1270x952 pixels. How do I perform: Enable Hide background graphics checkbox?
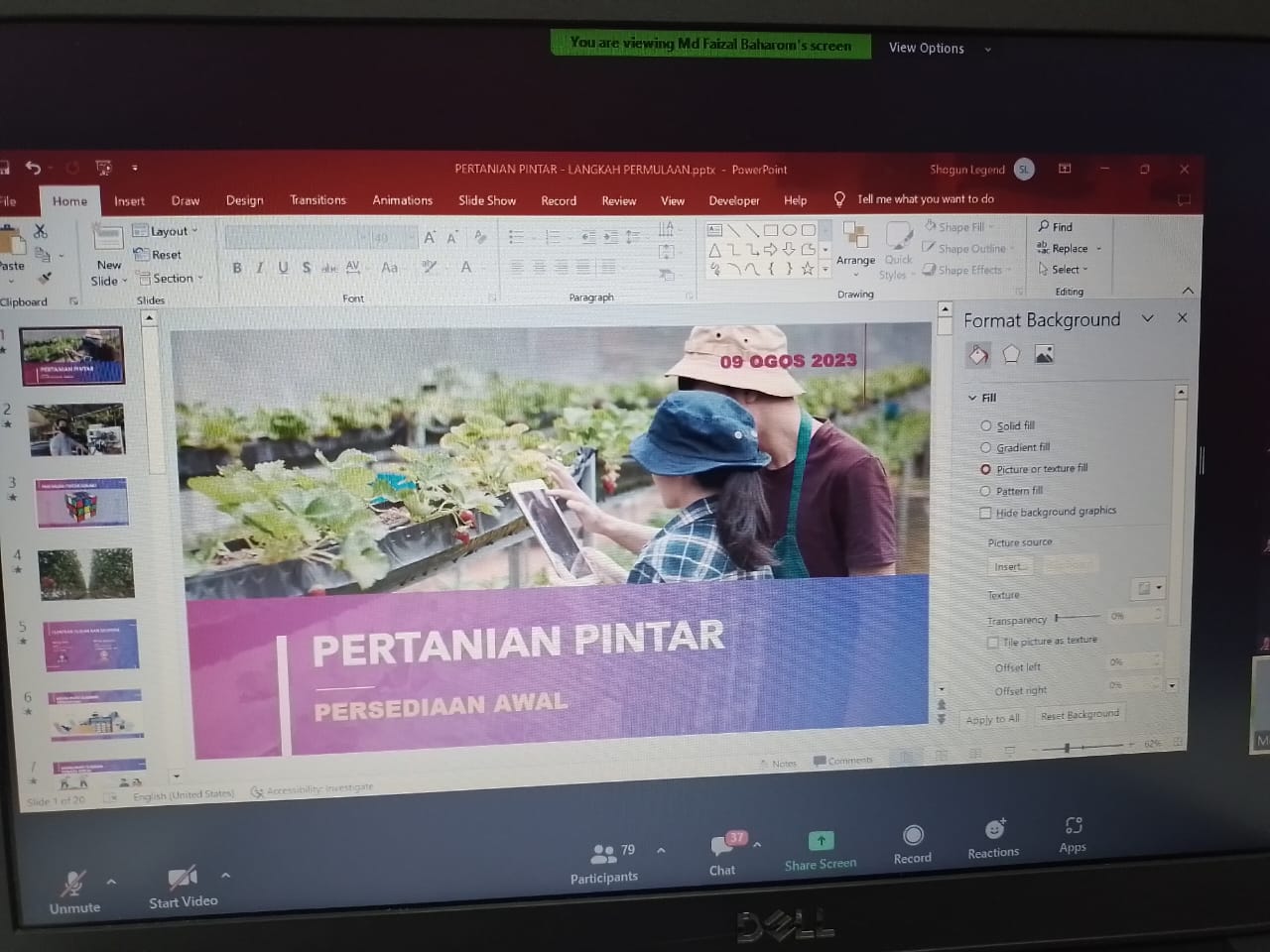pyautogui.click(x=985, y=513)
